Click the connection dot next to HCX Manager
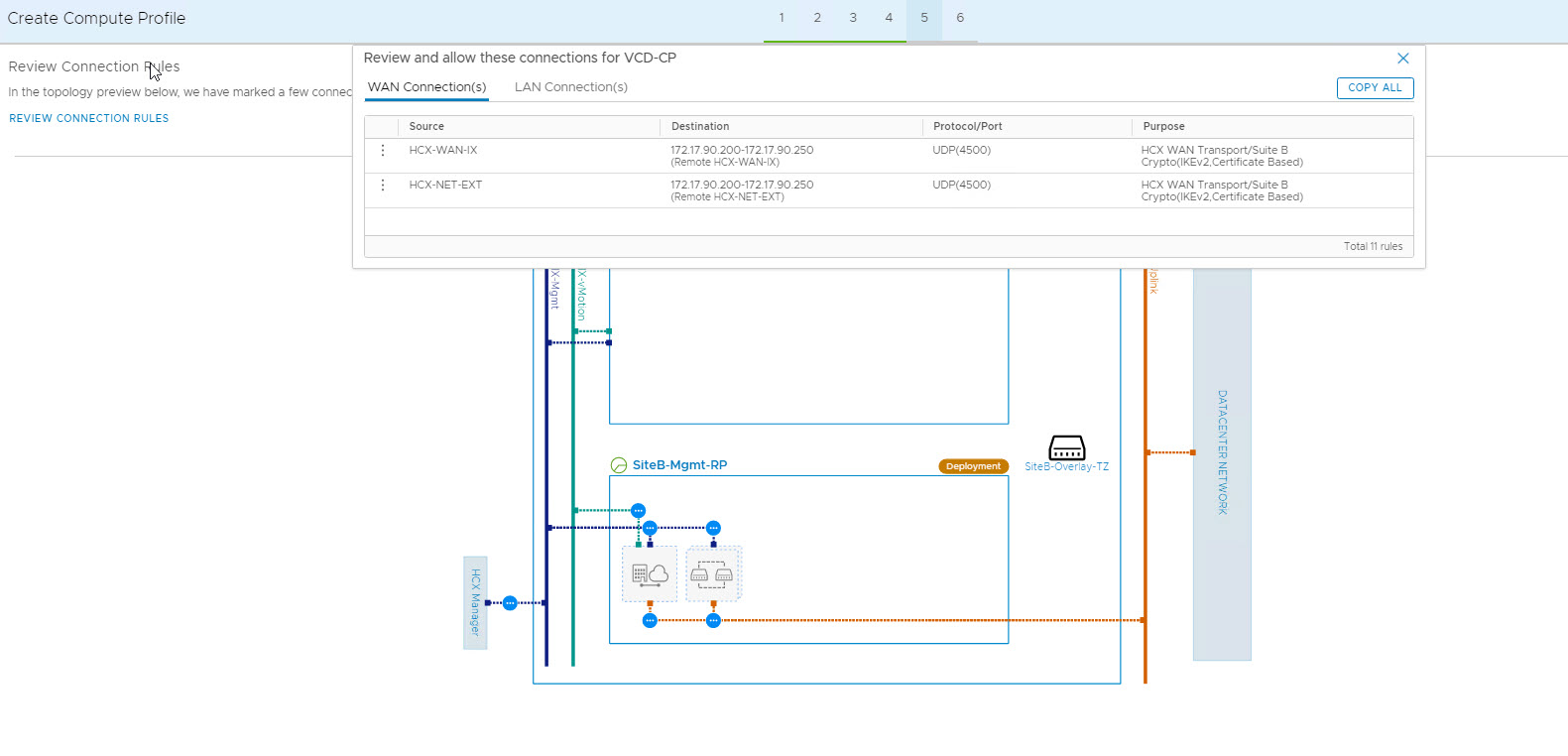The height and width of the screenshot is (756, 1568). [510, 603]
